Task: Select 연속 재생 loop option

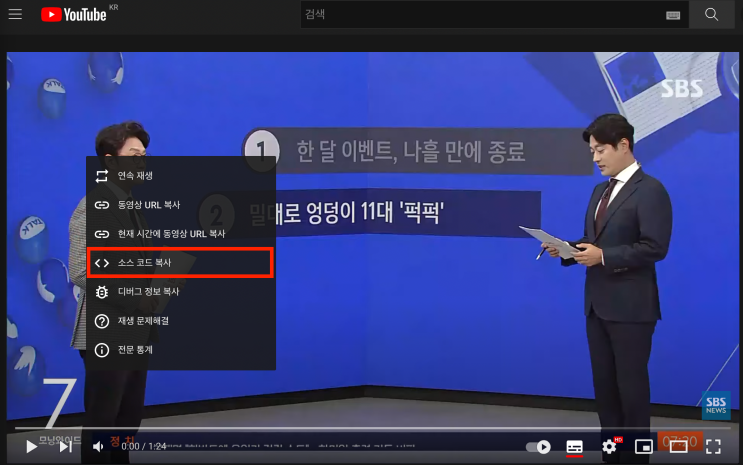Action: (x=181, y=176)
